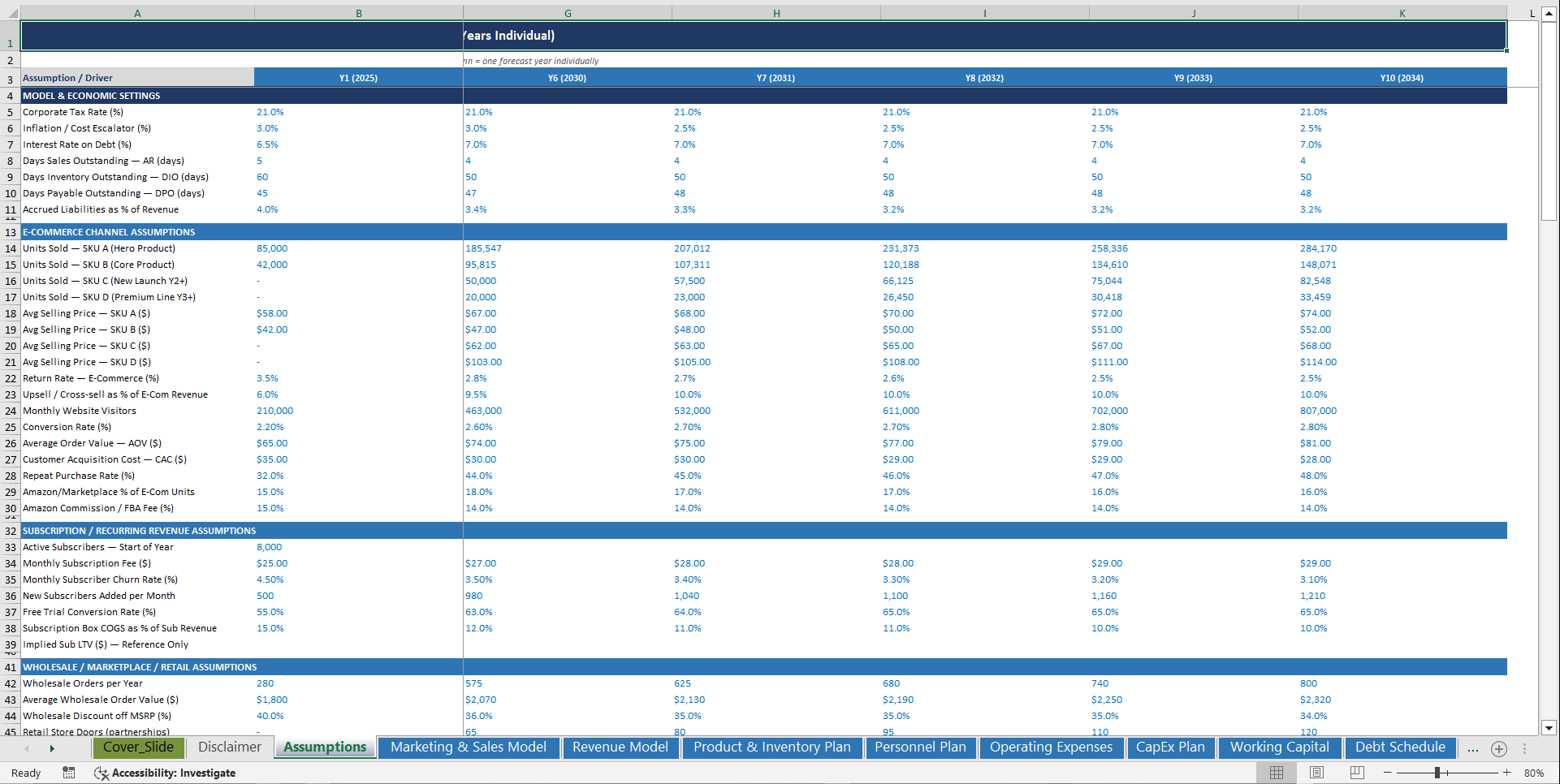The height and width of the screenshot is (784, 1560).
Task: Open the Disclaimer sheet
Action: pos(229,747)
